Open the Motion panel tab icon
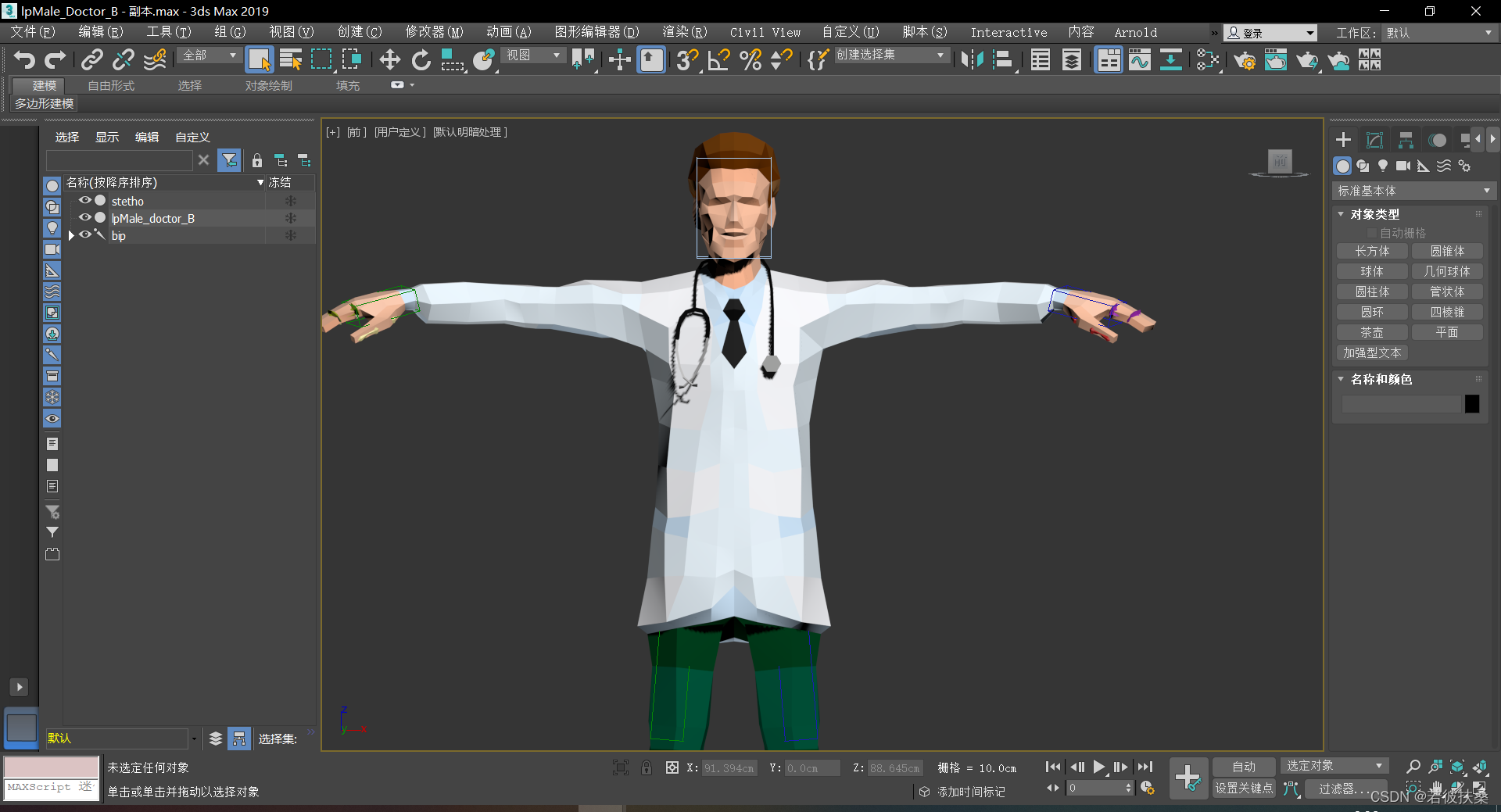Screen dimensions: 1501x812 (1437, 140)
